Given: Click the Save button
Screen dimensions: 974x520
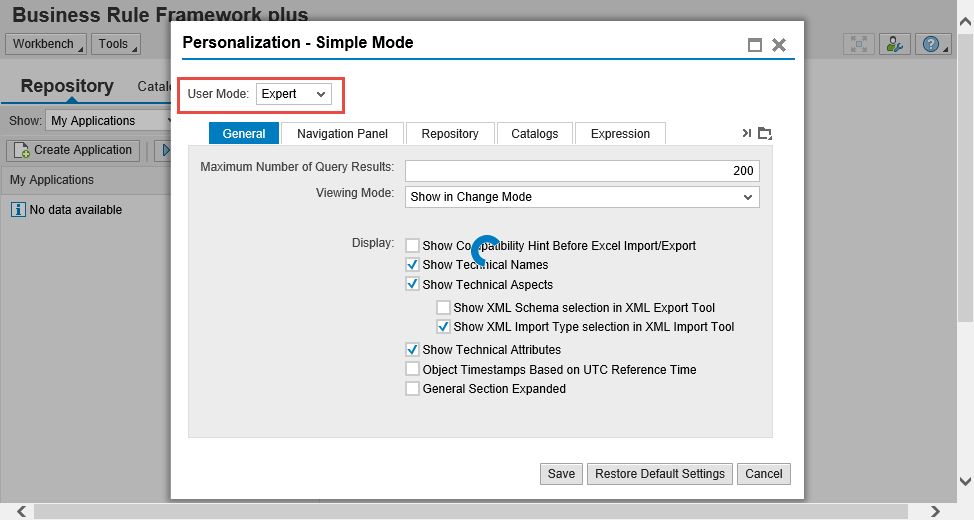Looking at the screenshot, I should 561,474.
